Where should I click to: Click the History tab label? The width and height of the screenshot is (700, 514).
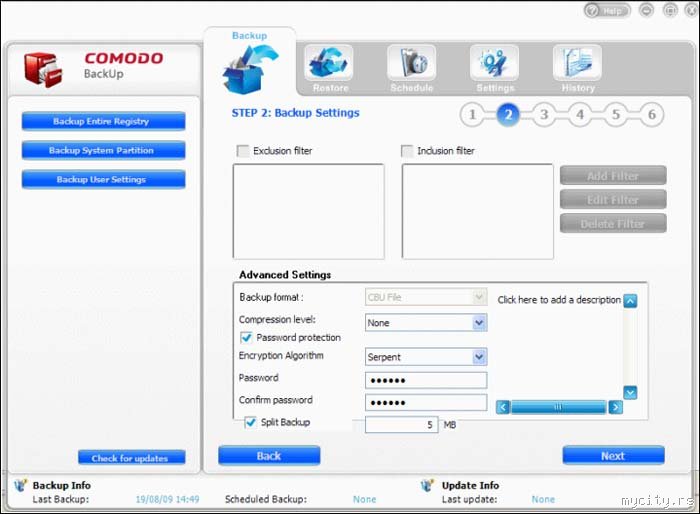(578, 88)
